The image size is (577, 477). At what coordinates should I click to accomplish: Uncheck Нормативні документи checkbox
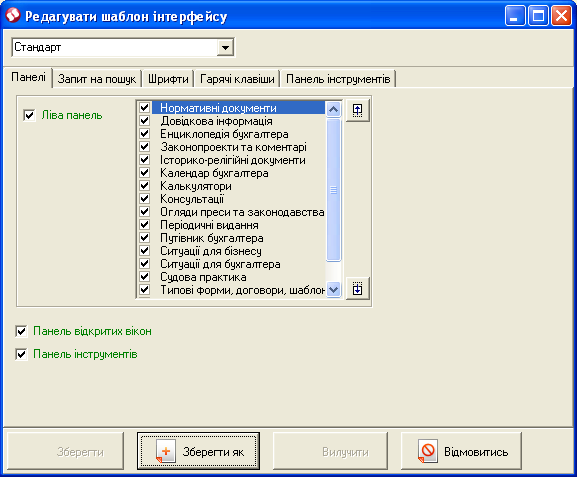pos(145,107)
